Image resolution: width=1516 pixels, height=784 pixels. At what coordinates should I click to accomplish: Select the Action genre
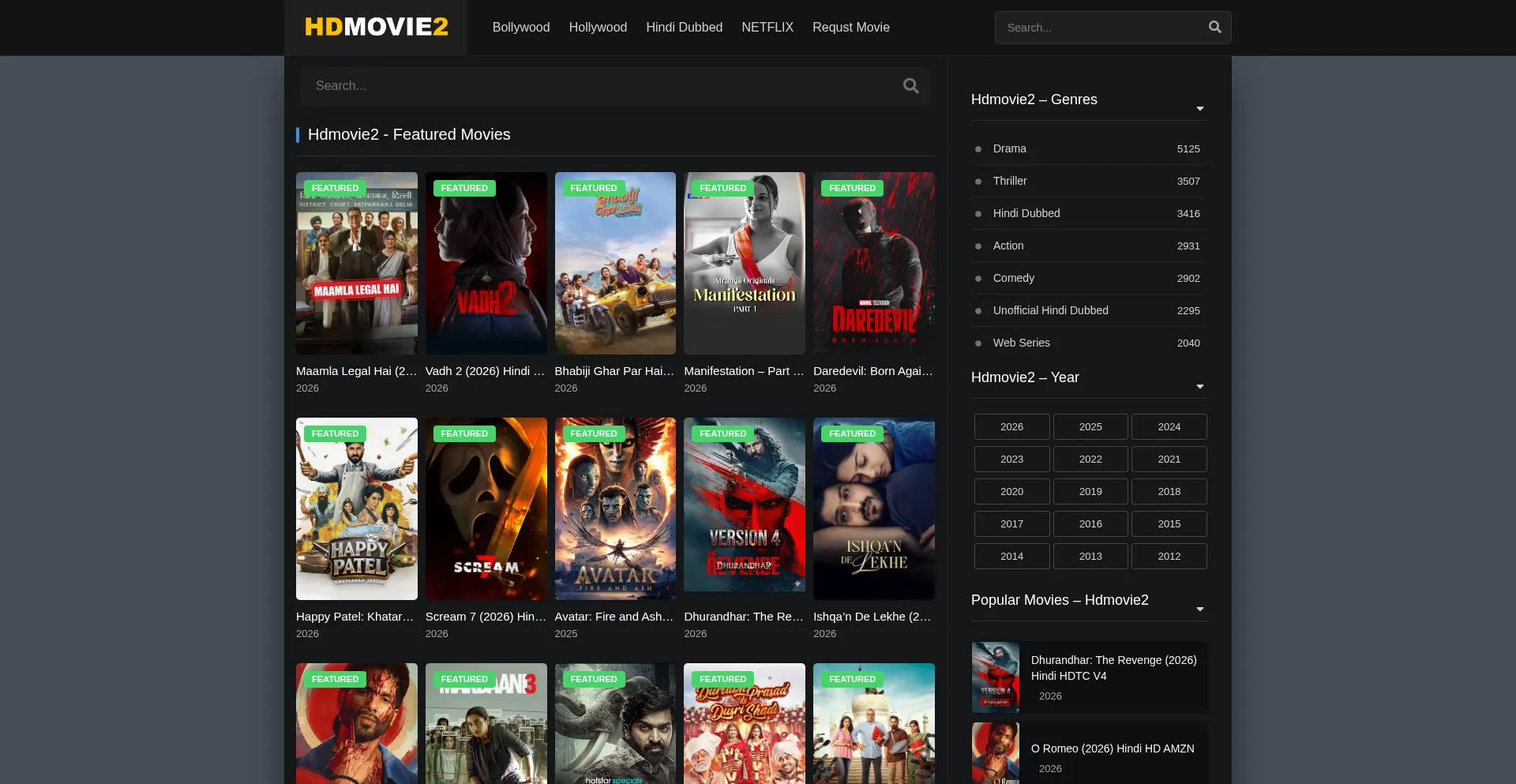(x=1008, y=246)
